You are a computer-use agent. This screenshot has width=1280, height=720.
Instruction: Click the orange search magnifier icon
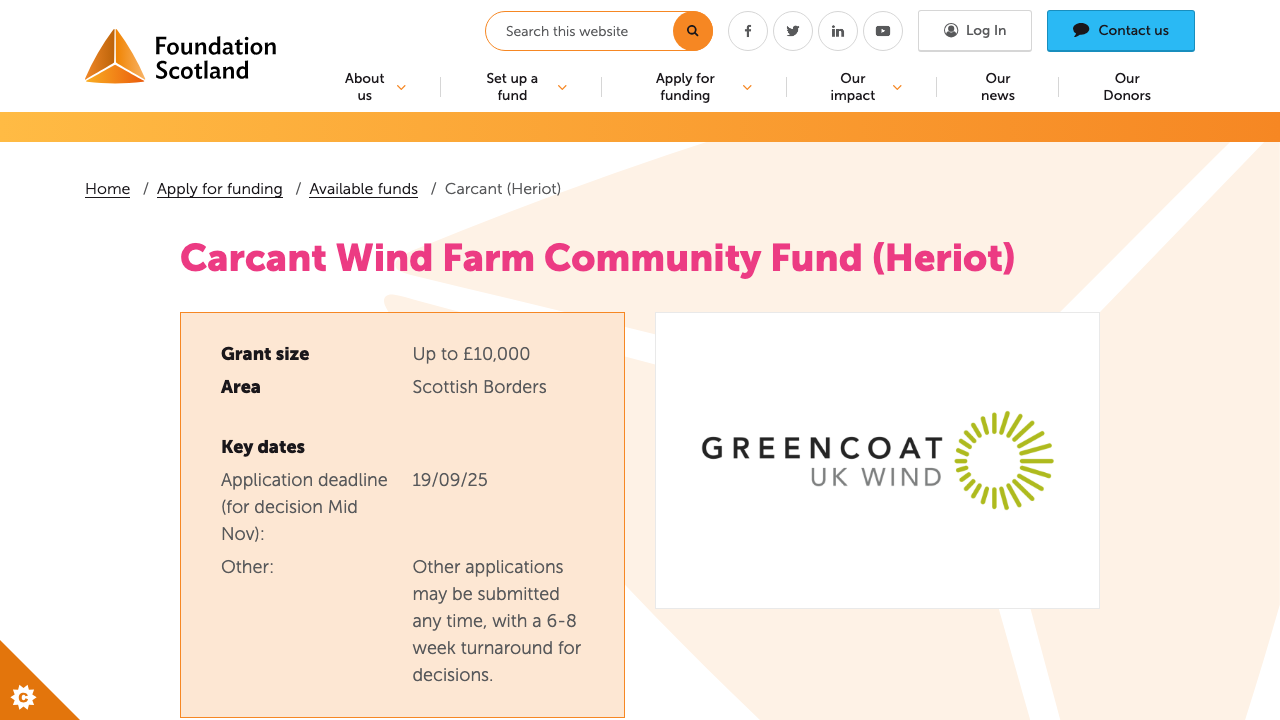(692, 31)
